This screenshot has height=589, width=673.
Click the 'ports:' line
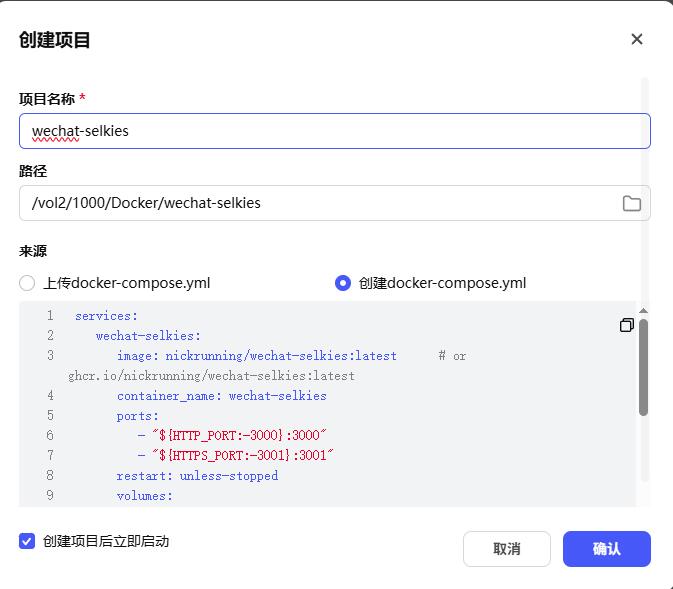coord(137,416)
